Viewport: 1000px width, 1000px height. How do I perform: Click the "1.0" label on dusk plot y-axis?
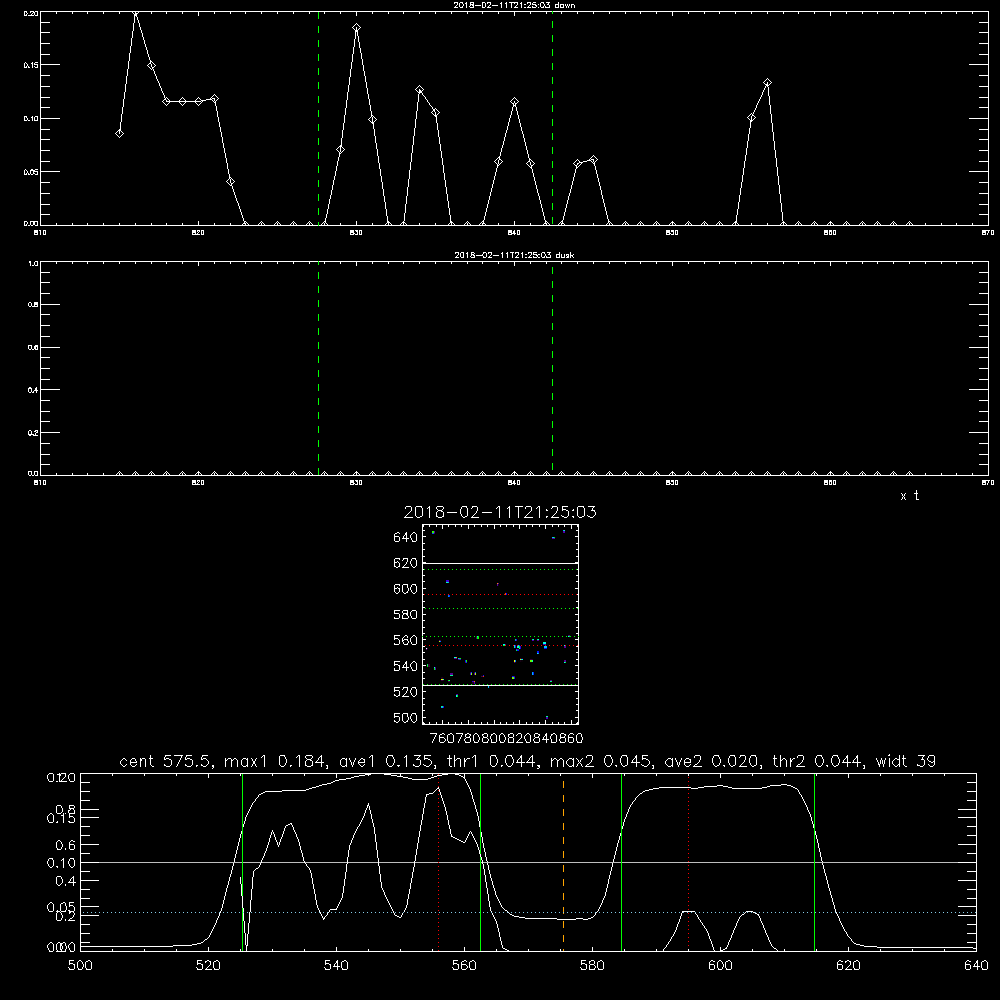34,263
